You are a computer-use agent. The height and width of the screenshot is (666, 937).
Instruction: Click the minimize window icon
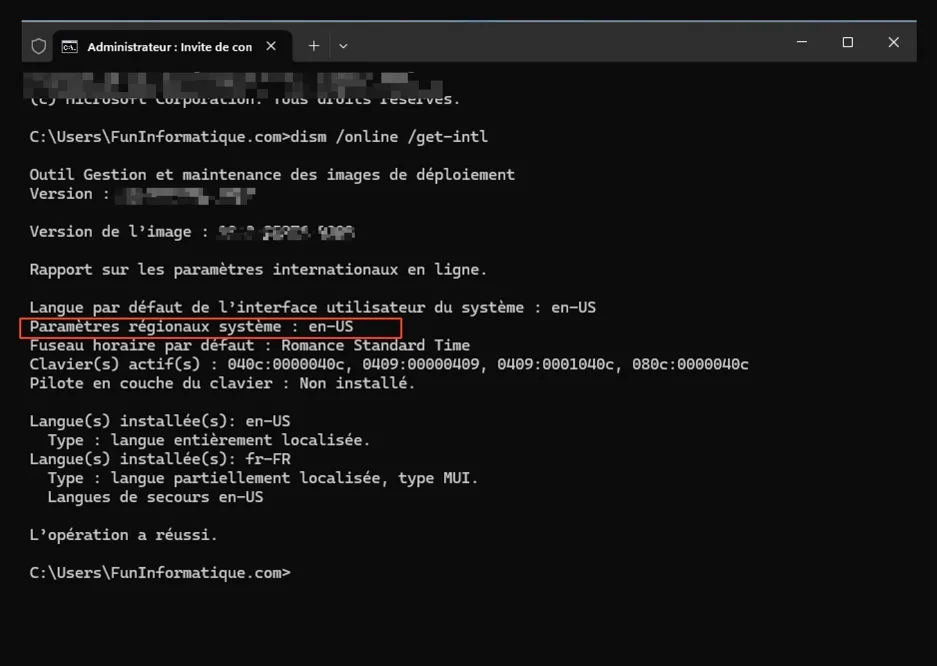[x=801, y=42]
